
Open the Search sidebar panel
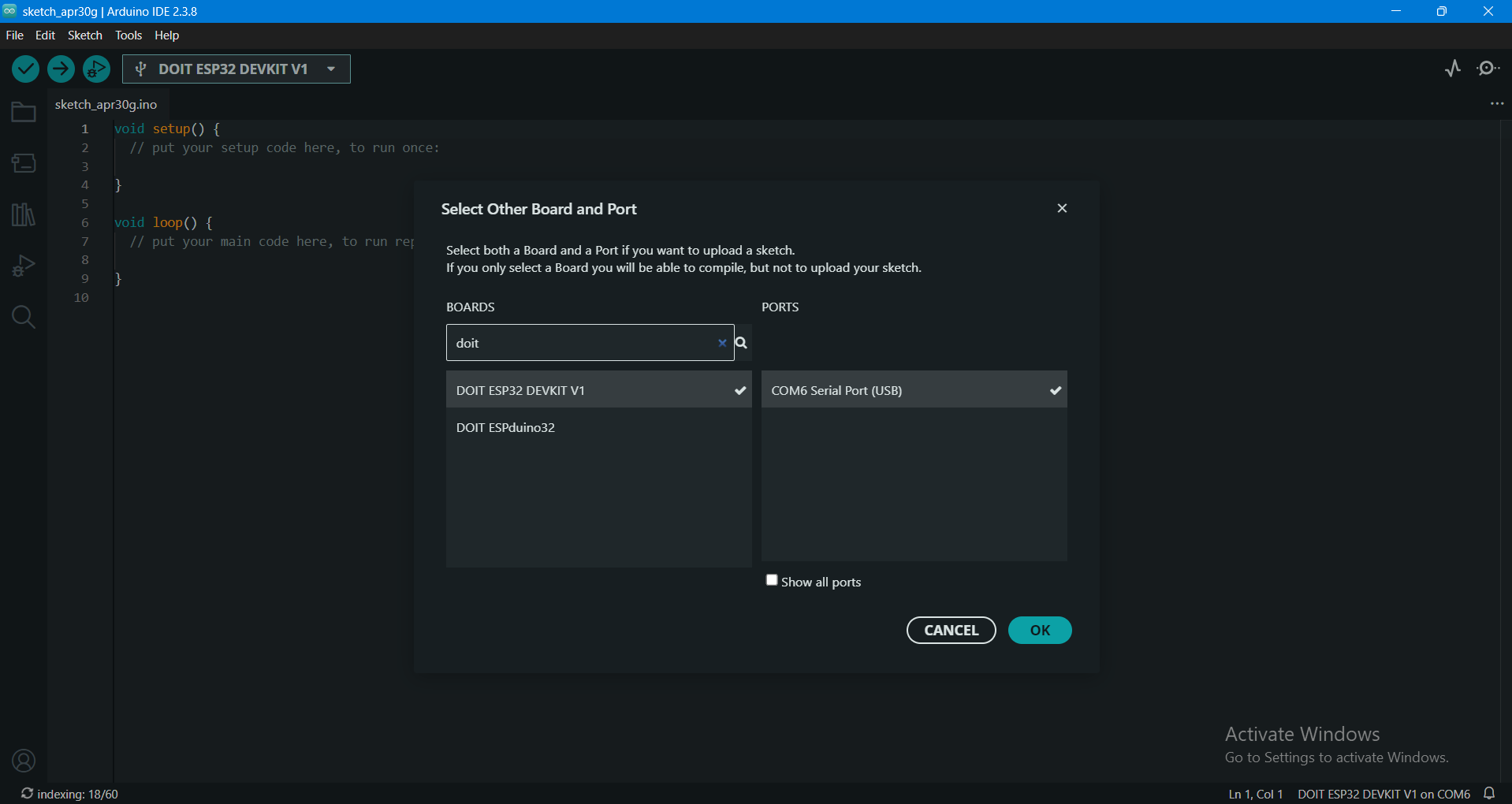pyautogui.click(x=24, y=317)
